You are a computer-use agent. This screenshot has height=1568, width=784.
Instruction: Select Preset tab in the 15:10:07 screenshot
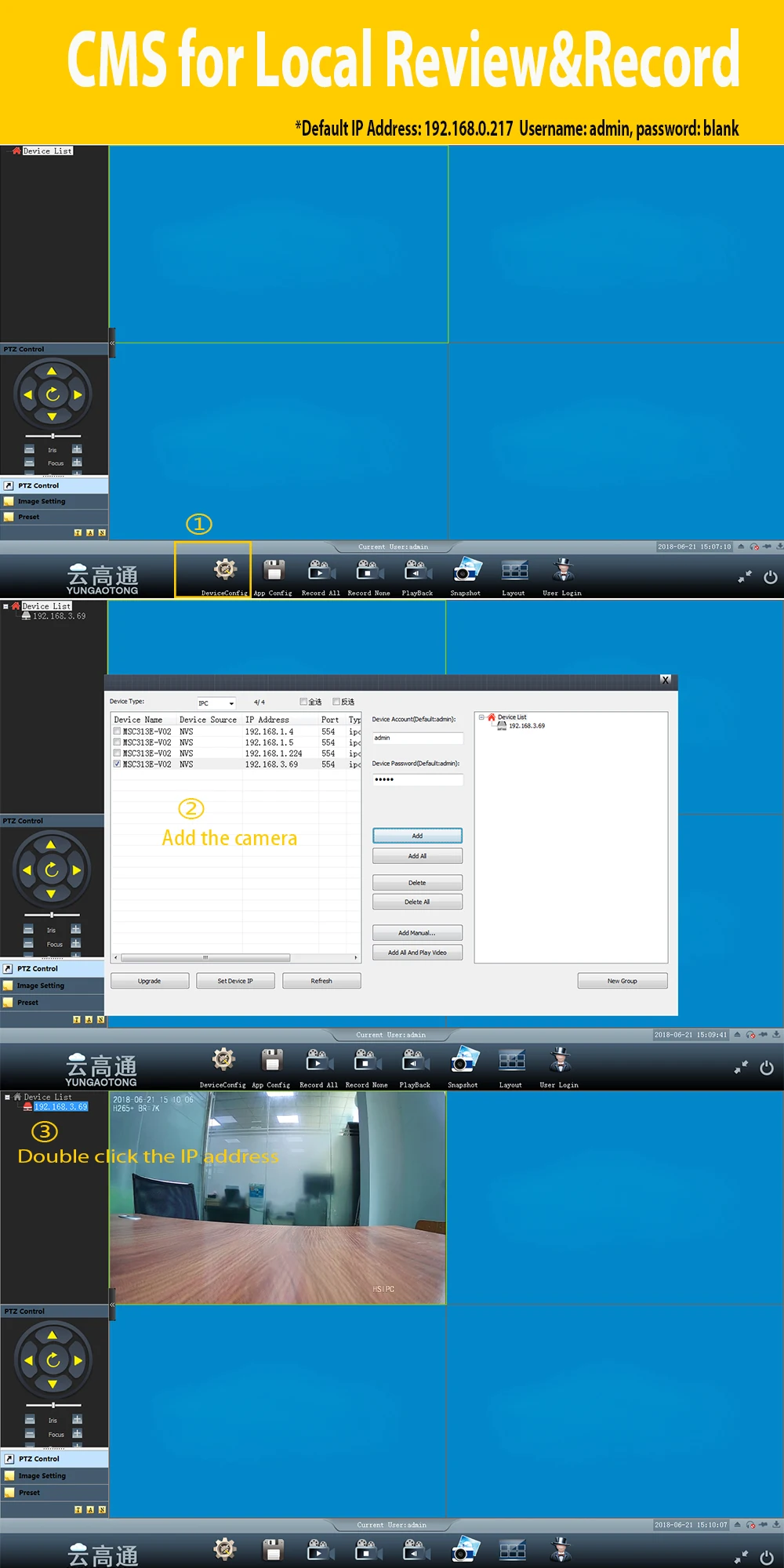coord(54,1493)
